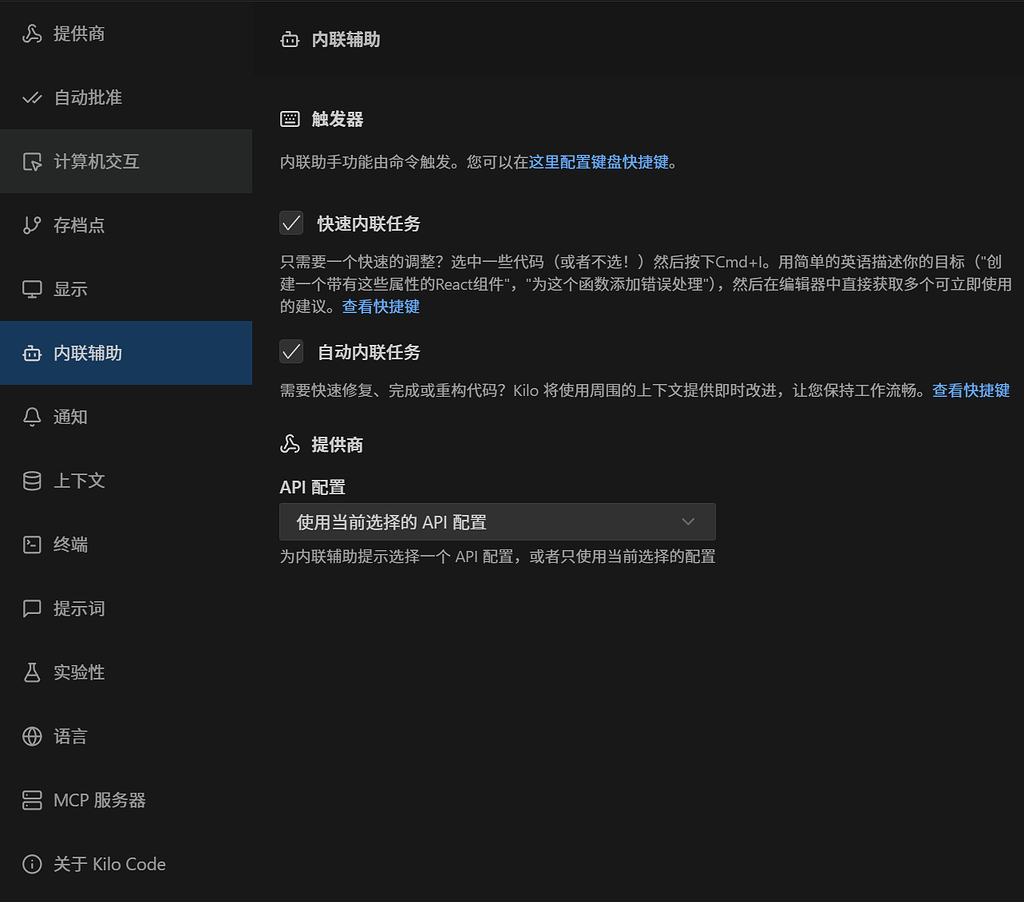Open the 自动批准 settings tab
The height and width of the screenshot is (902, 1024).
pos(126,97)
